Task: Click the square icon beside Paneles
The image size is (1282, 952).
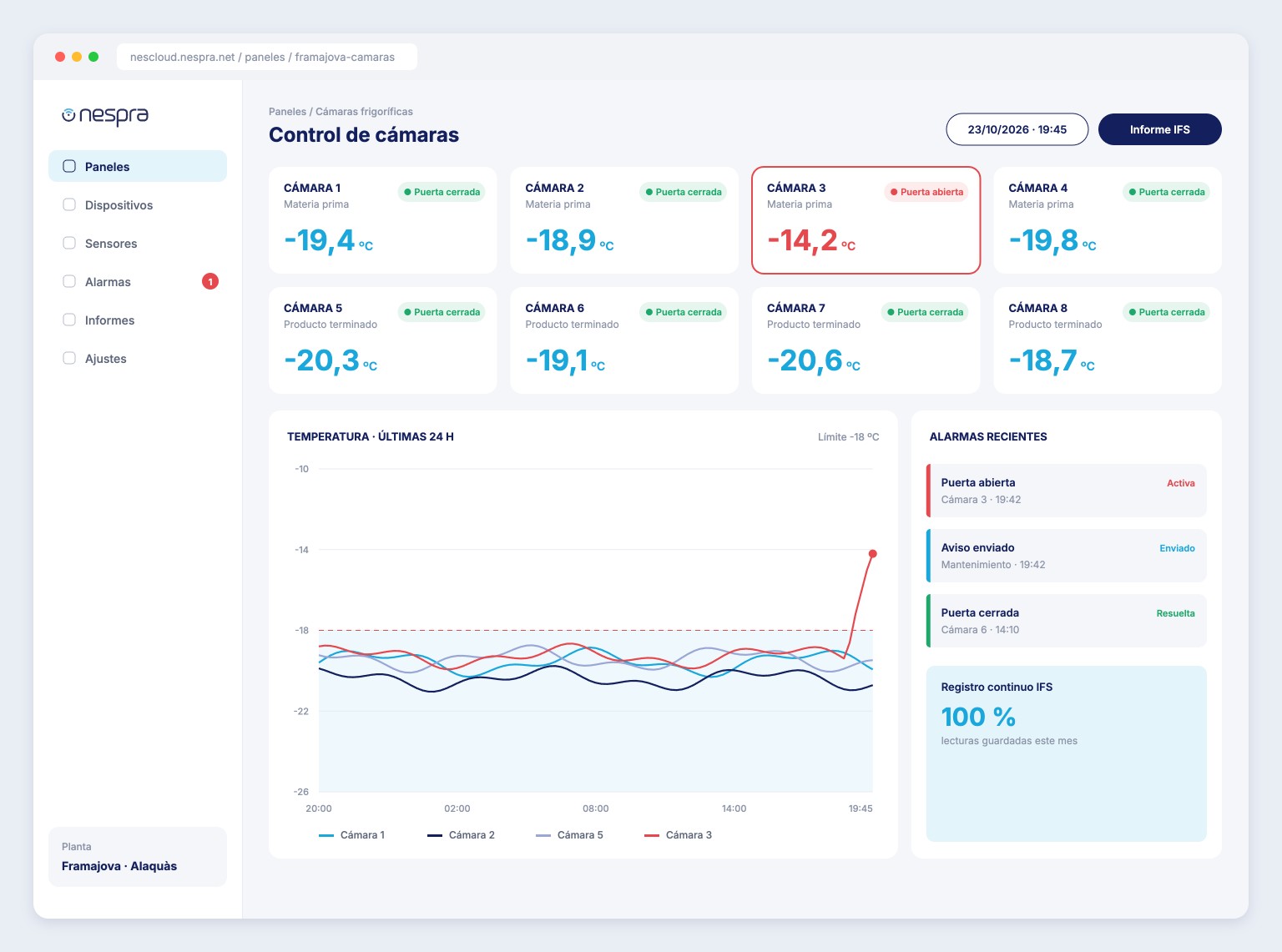Action: (69, 166)
